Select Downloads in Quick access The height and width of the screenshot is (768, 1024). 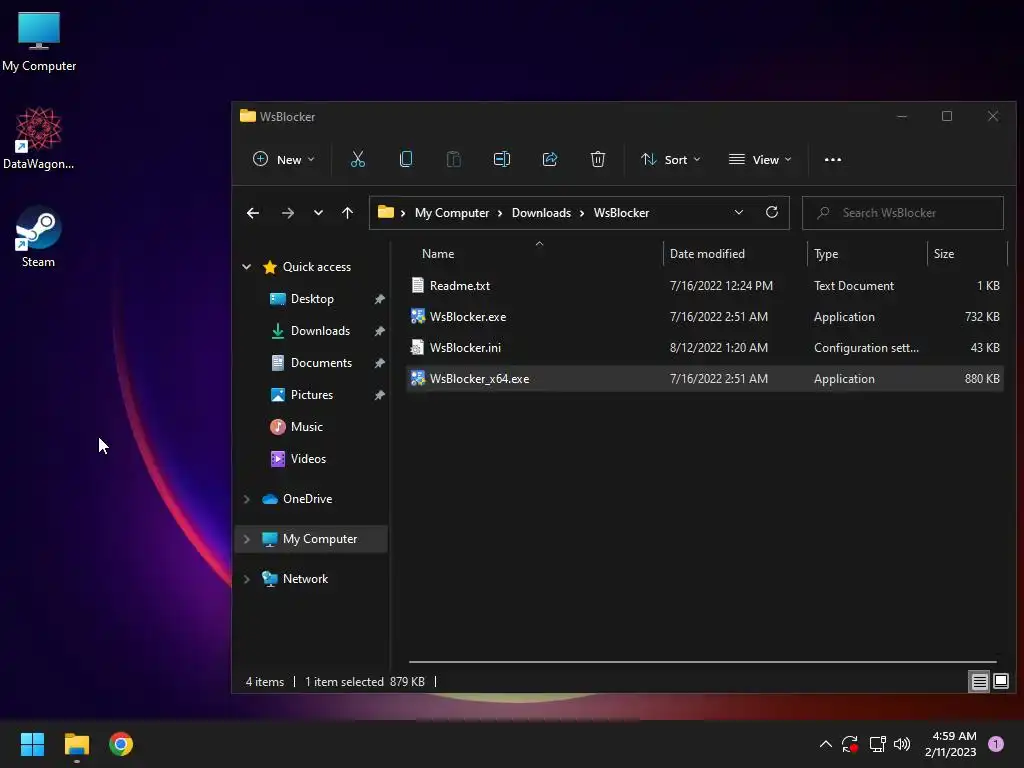click(x=320, y=330)
